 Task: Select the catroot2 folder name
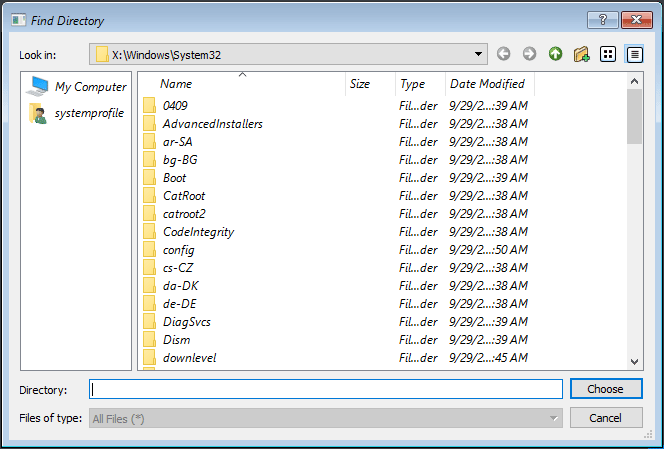click(x=184, y=213)
